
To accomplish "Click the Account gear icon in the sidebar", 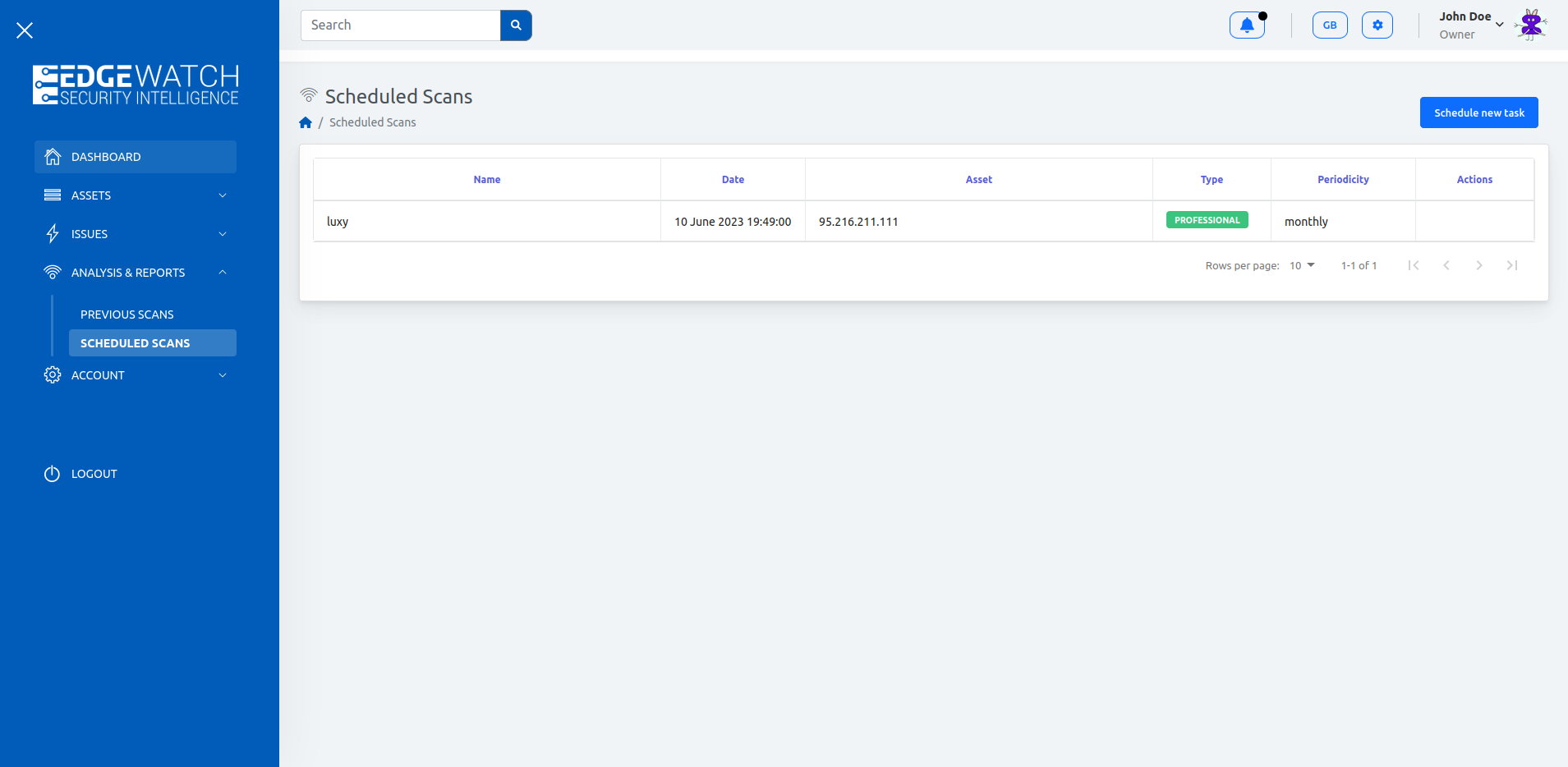I will click(x=53, y=375).
